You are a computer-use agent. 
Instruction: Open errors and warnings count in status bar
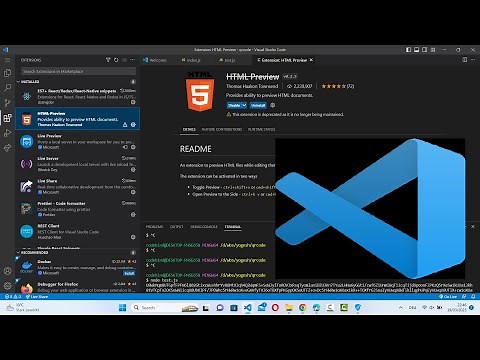[x=13, y=296]
